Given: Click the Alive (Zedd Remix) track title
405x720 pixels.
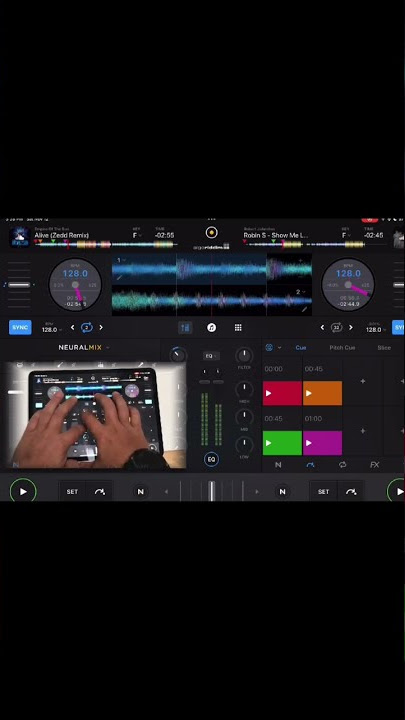Looking at the screenshot, I should click(62, 235).
